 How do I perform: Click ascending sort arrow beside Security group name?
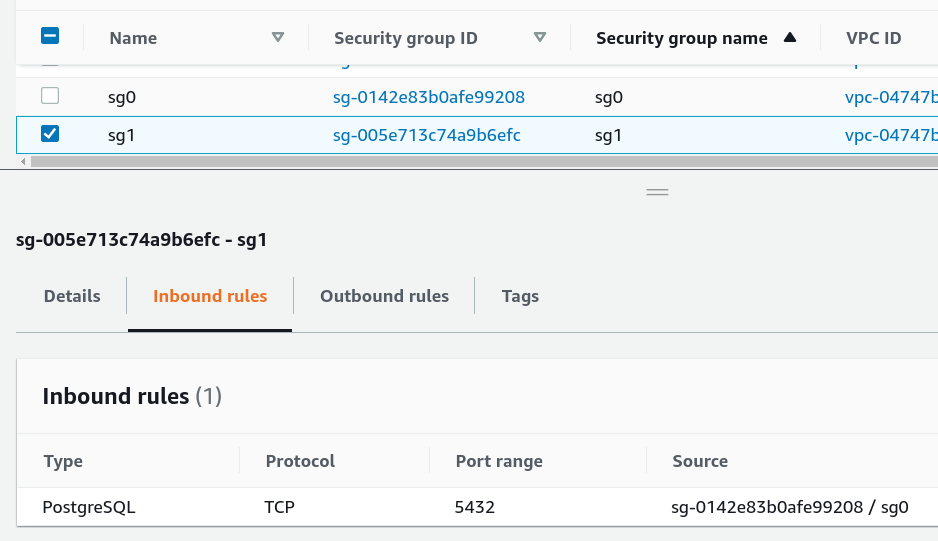790,38
